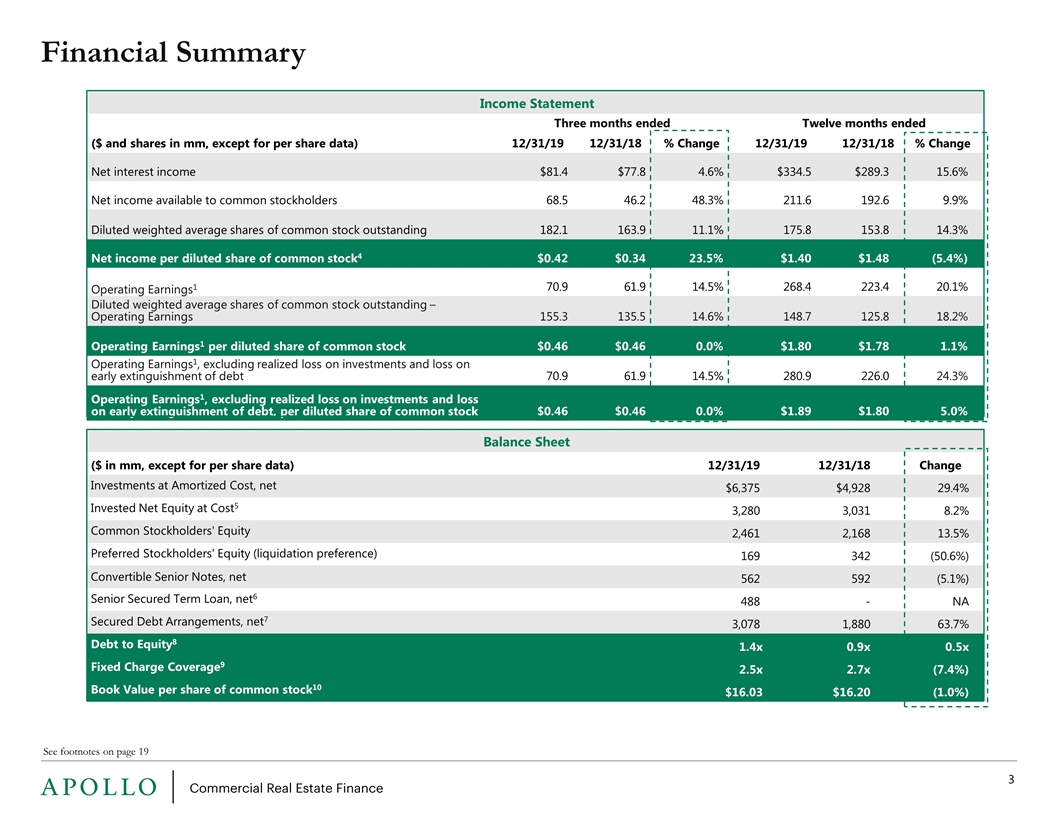
Task: Select the $16.20 prior book value
Action: click(x=851, y=692)
